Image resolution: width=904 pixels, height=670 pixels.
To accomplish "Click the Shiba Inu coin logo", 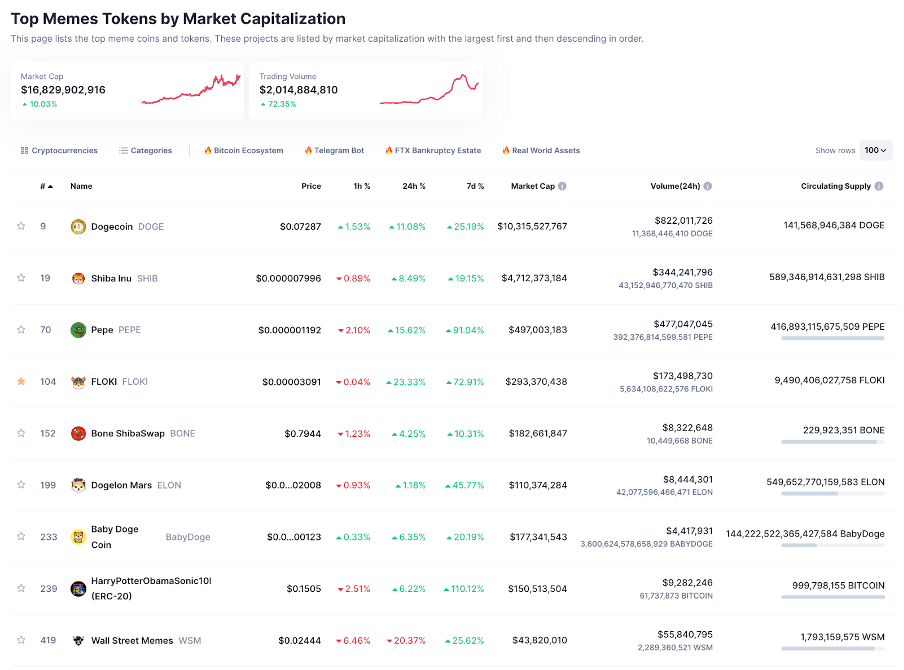I will click(78, 278).
